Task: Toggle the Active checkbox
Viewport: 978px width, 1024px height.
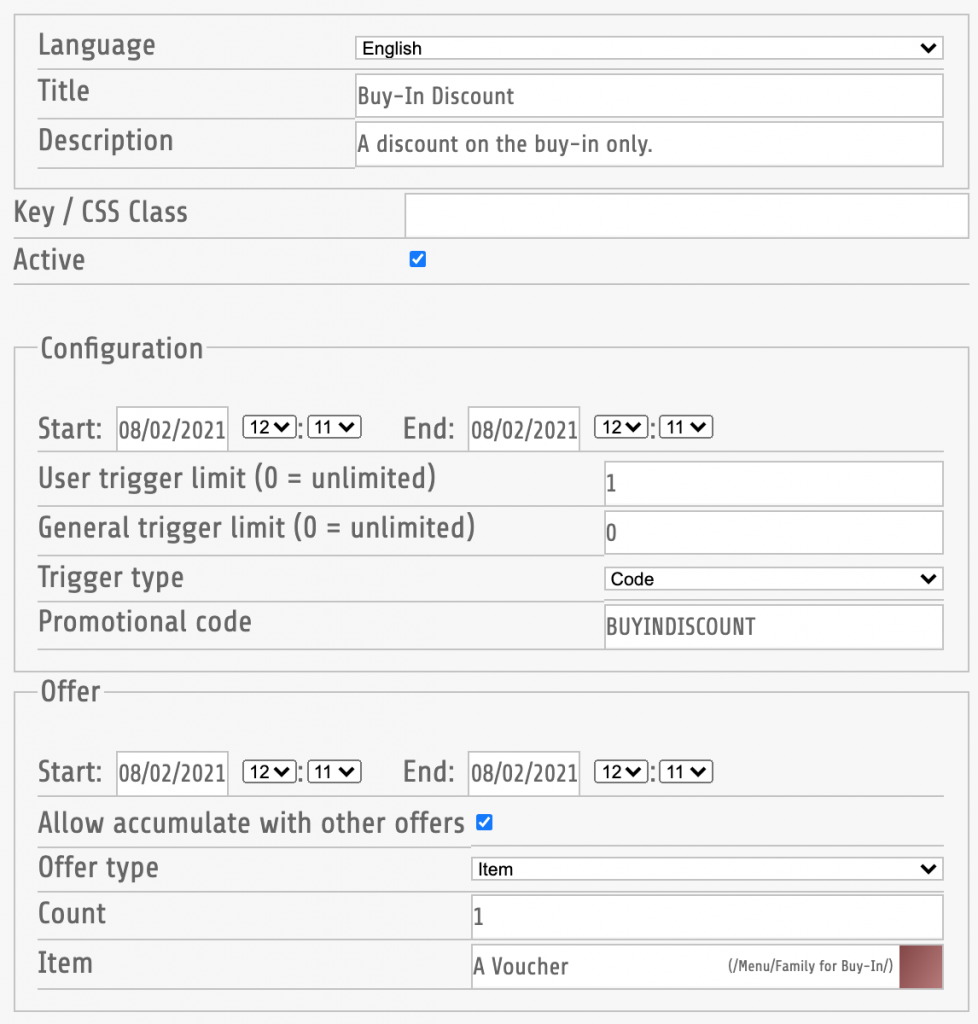Action: [418, 259]
